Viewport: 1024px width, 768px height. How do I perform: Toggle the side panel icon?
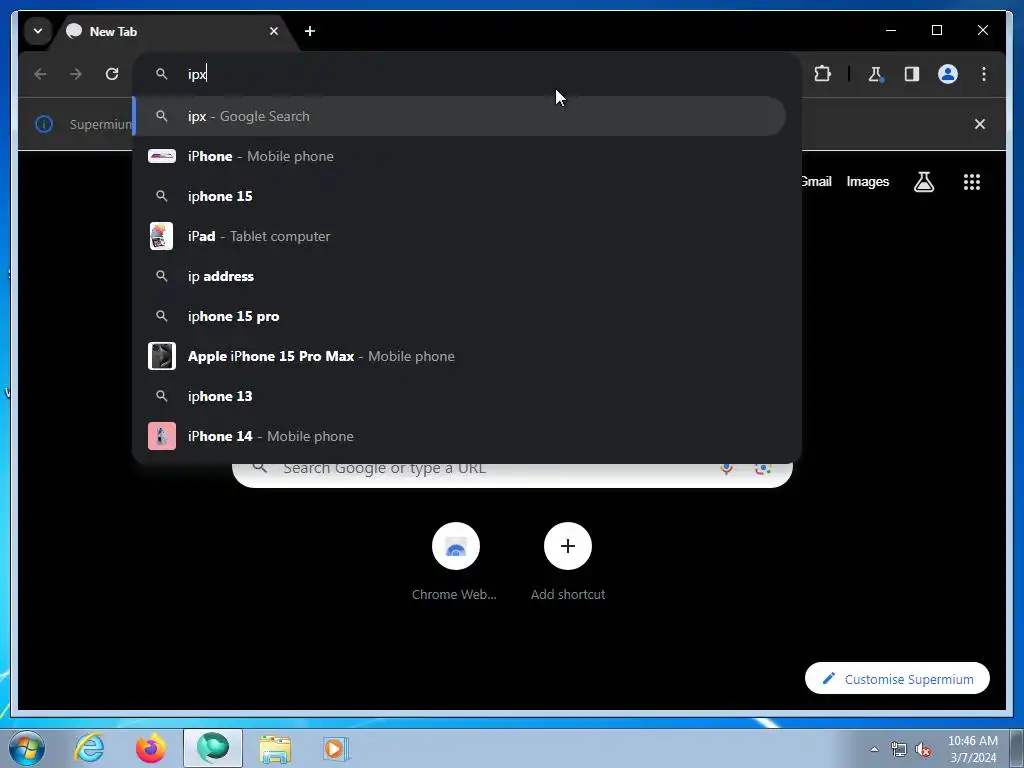[x=912, y=74]
